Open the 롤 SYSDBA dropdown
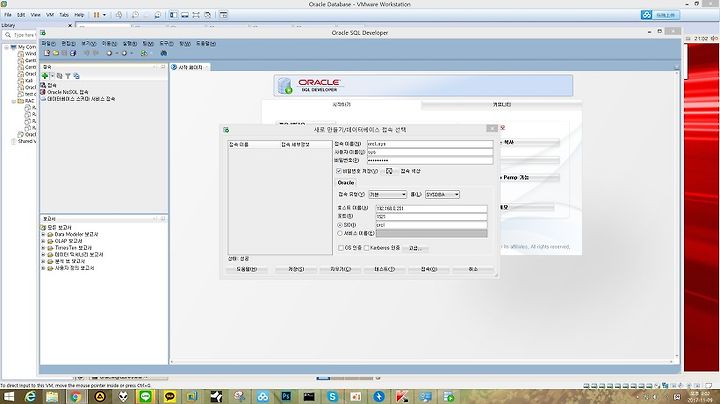The height and width of the screenshot is (404, 720). [x=442, y=195]
